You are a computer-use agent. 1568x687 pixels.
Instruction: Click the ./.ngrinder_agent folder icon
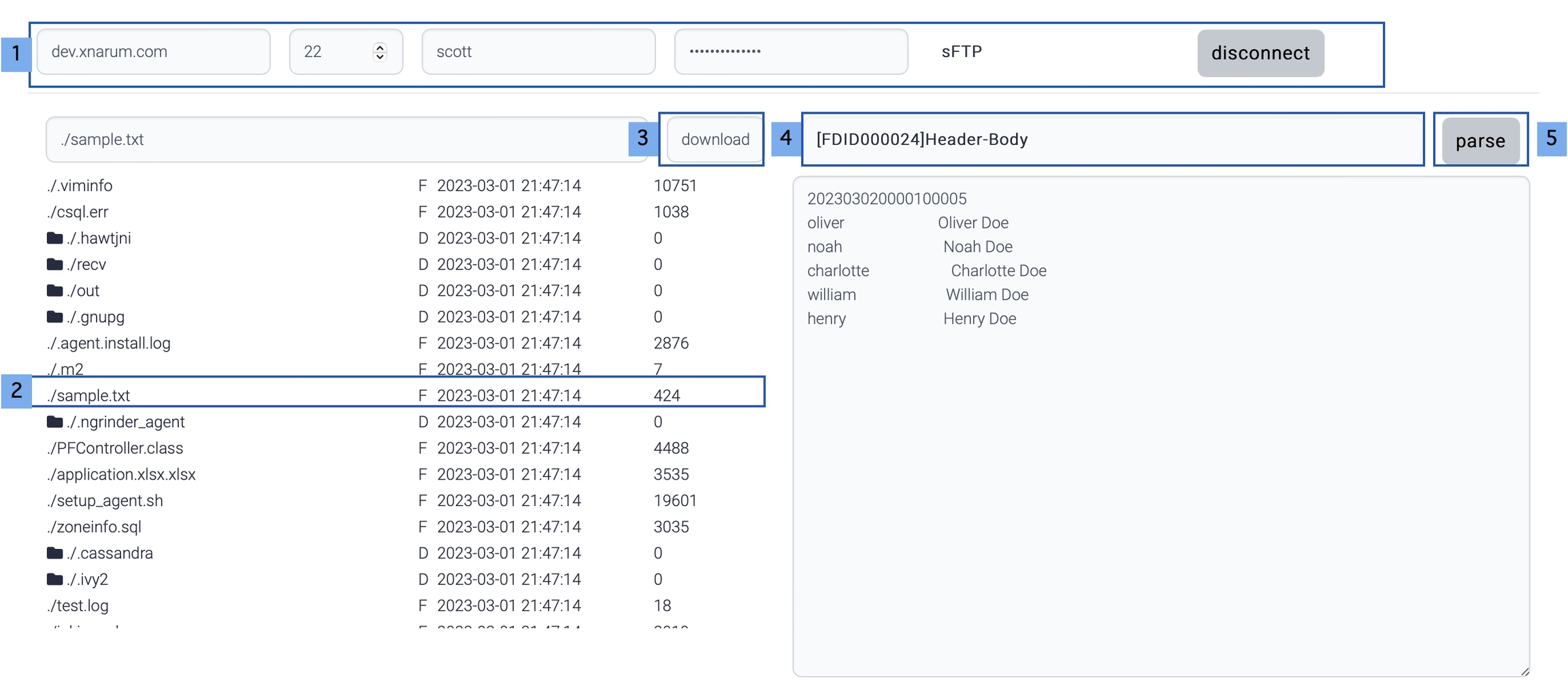tap(54, 422)
